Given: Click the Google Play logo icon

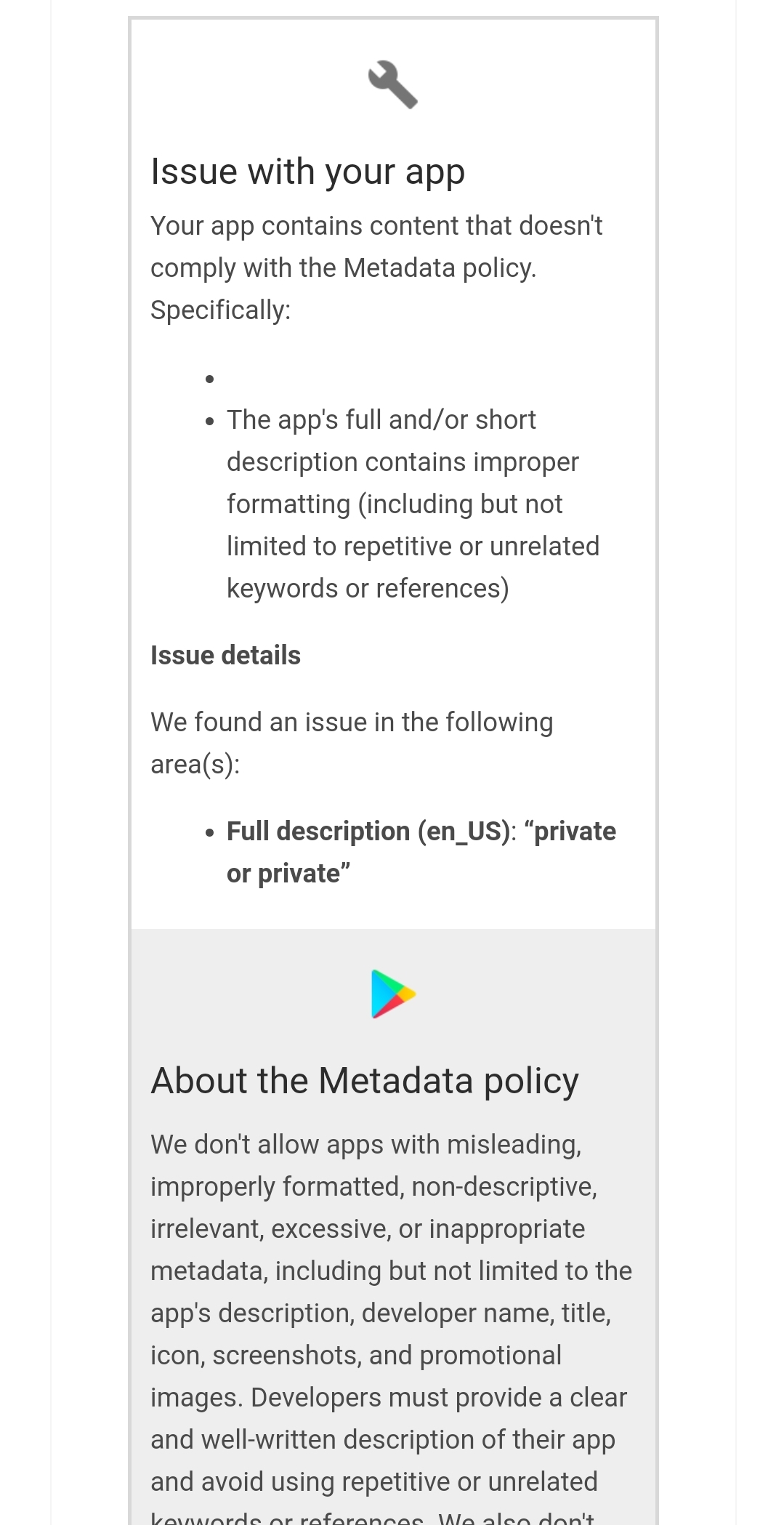Looking at the screenshot, I should click(x=393, y=994).
